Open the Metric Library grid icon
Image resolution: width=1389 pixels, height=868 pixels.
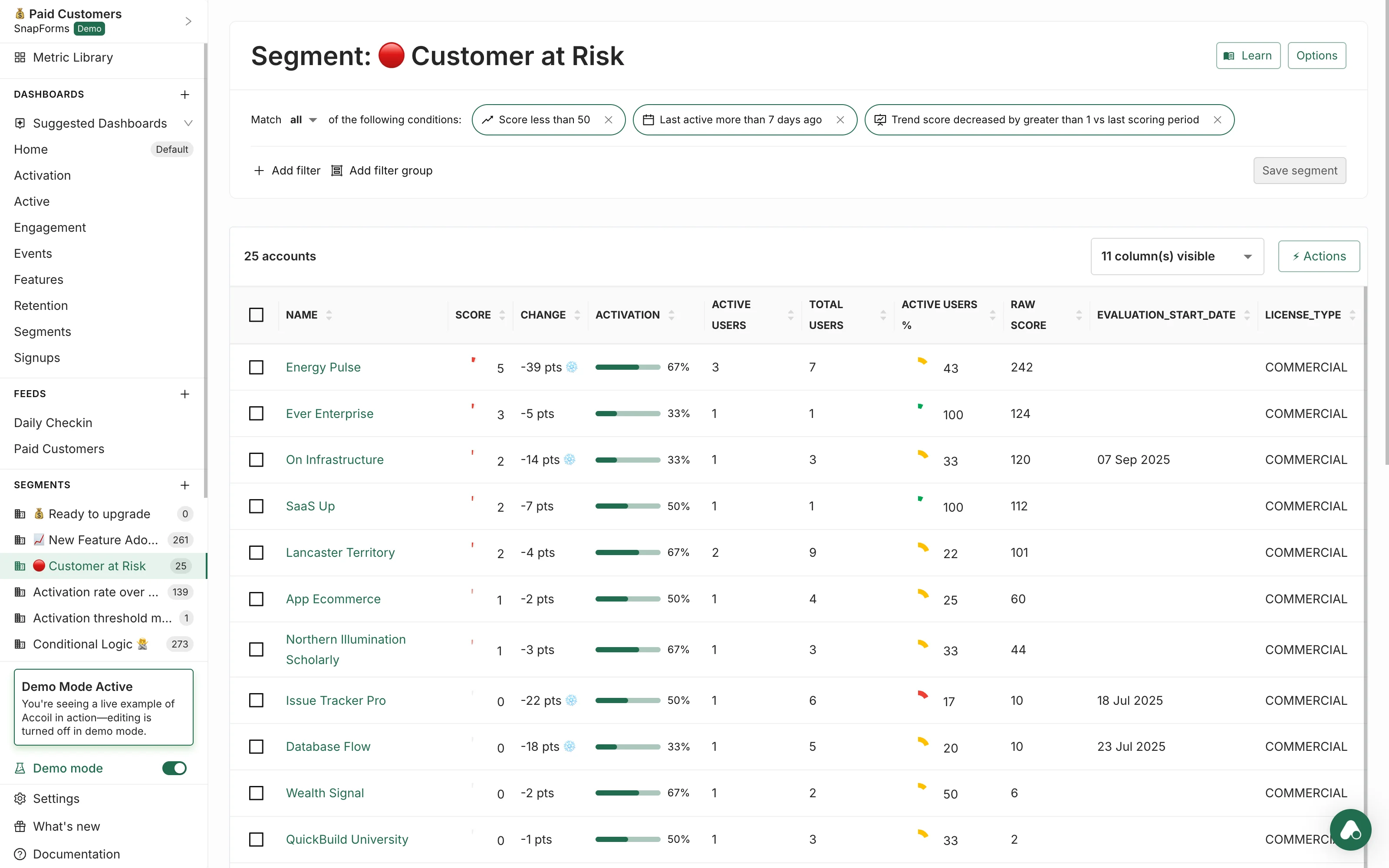tap(20, 57)
